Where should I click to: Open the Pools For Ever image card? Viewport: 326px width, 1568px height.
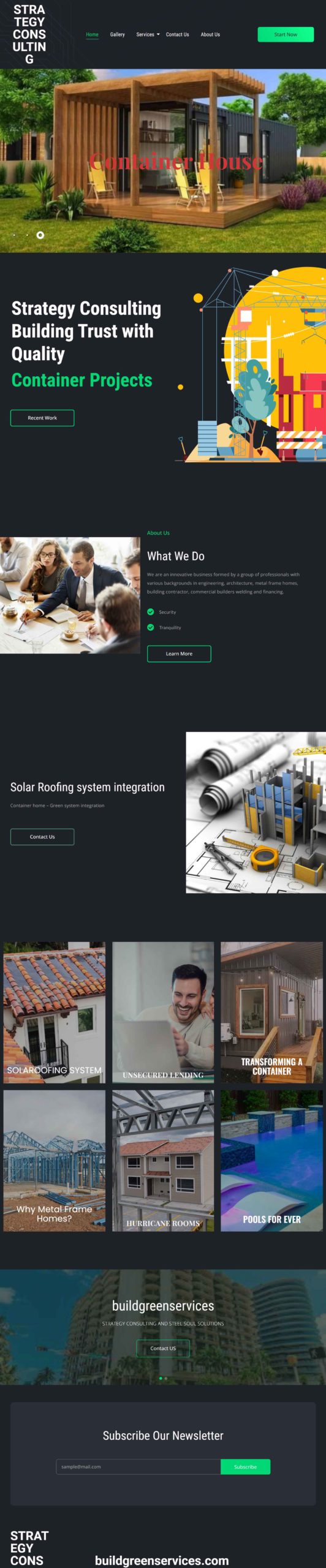(271, 1161)
